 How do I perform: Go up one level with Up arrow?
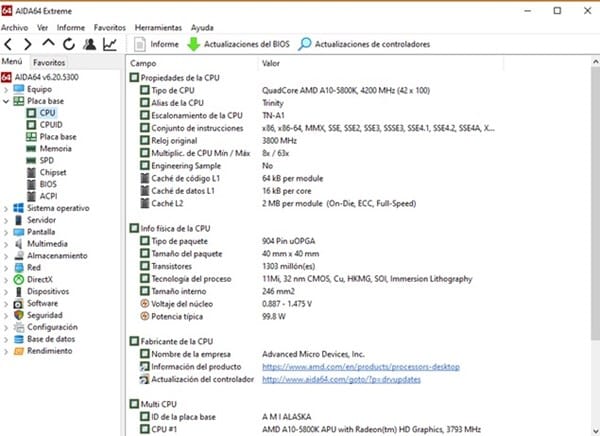pos(48,43)
